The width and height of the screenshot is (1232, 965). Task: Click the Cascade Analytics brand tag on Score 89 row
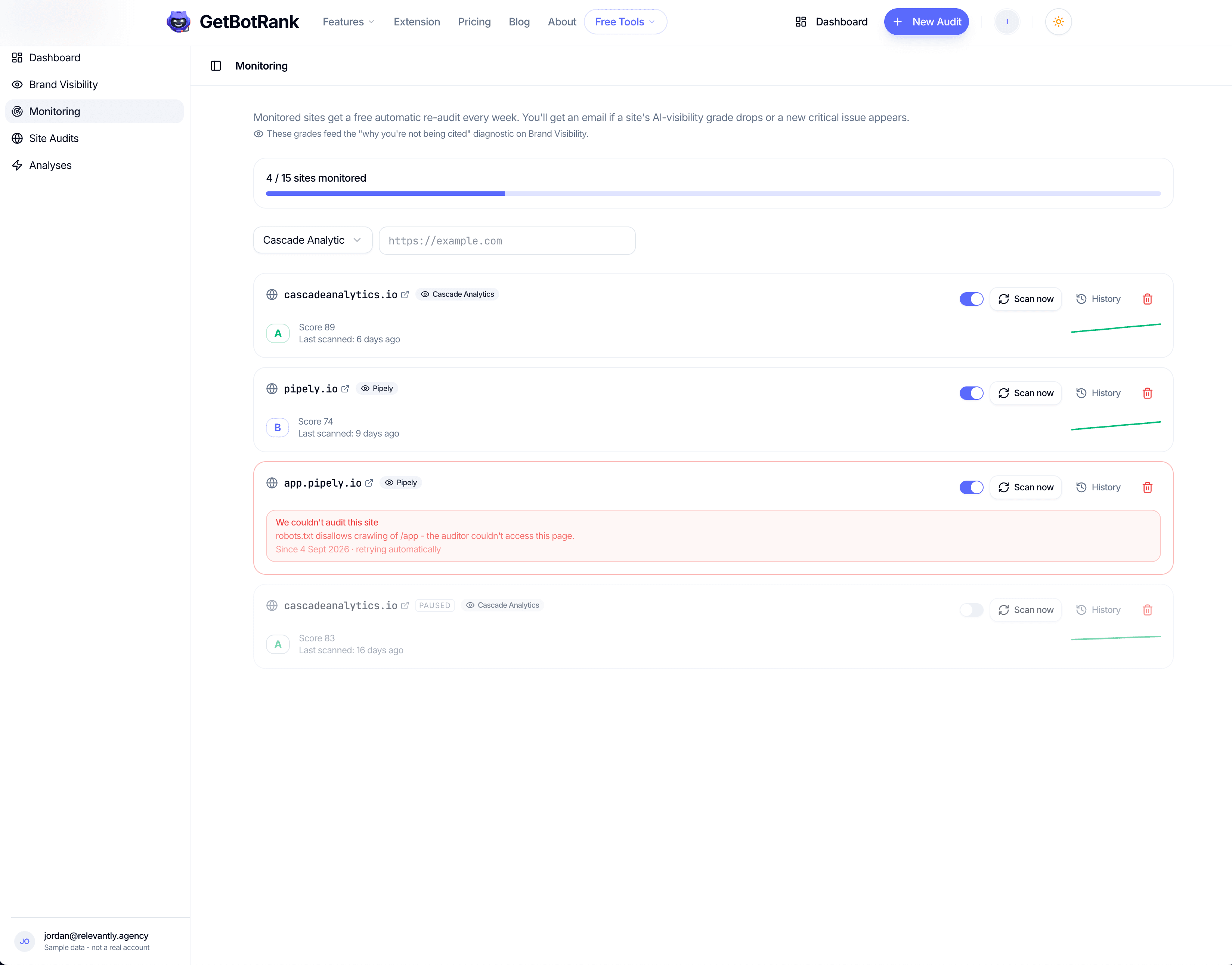[x=457, y=295]
